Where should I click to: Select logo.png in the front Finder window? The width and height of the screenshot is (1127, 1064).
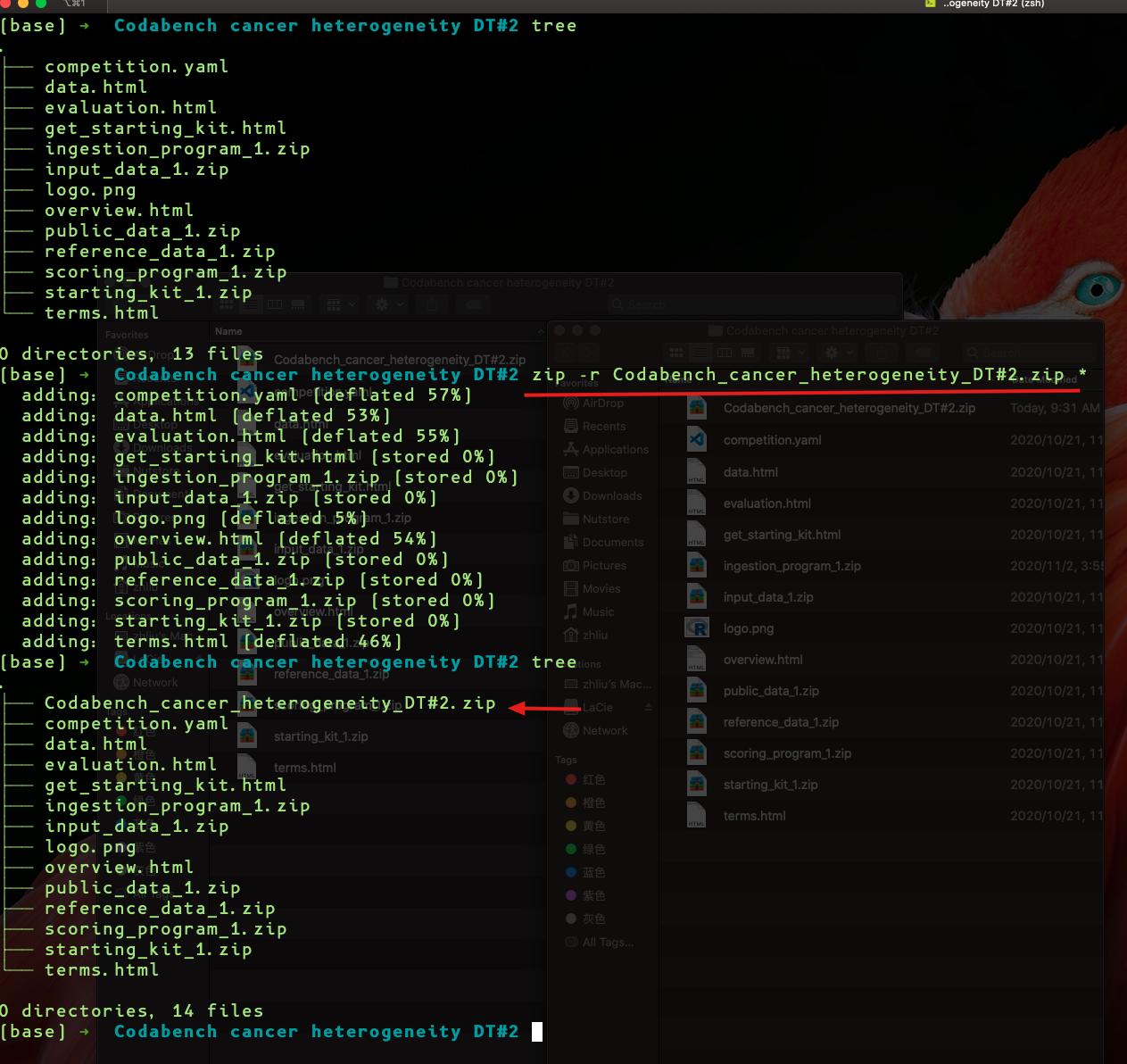pyautogui.click(x=748, y=628)
